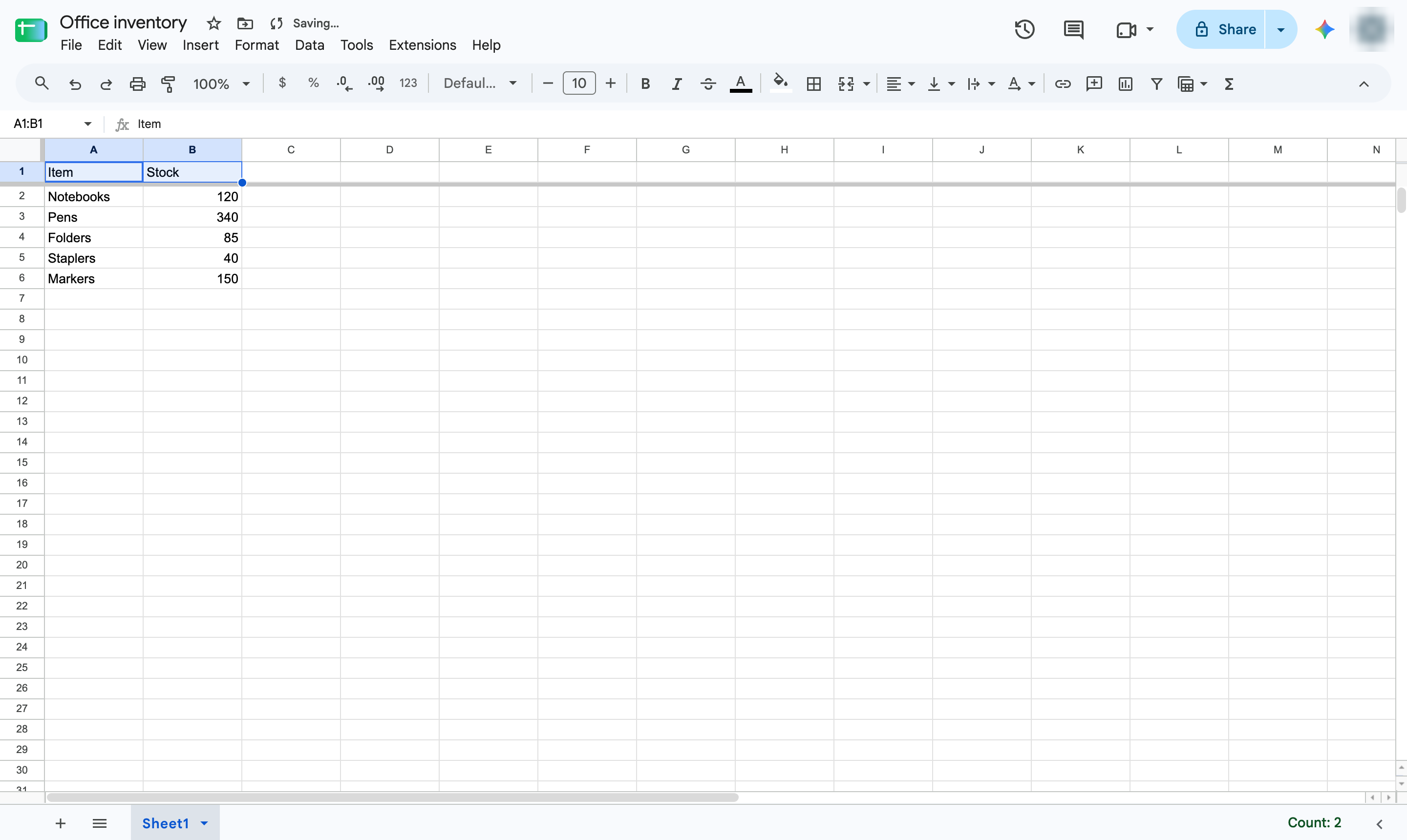Open the Format menu
Image resolution: width=1407 pixels, height=840 pixels.
[x=256, y=45]
